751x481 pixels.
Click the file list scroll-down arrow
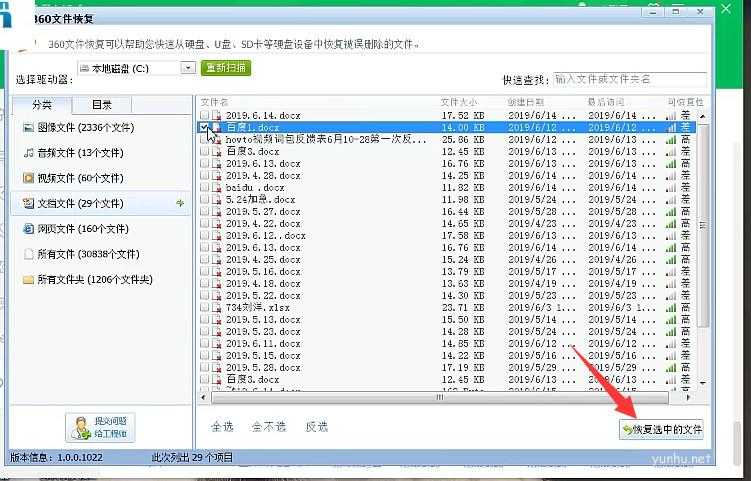(x=703, y=382)
